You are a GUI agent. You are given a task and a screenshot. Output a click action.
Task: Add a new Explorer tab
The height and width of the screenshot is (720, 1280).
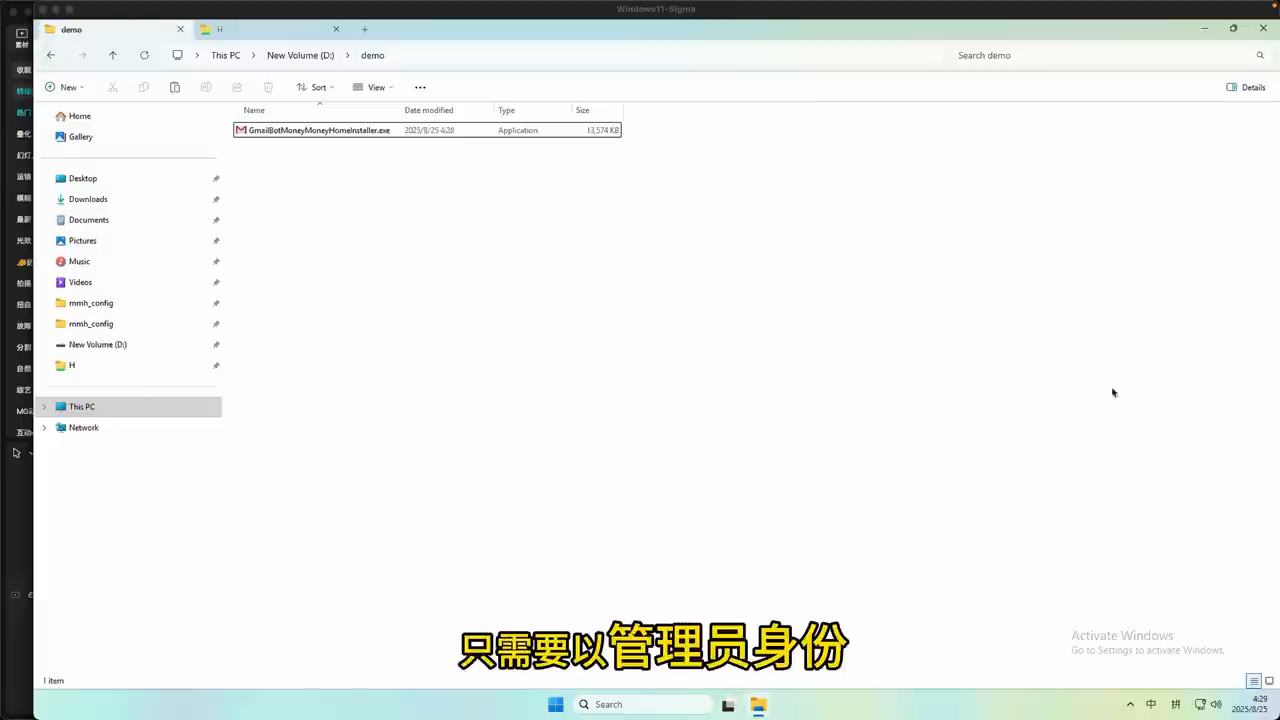click(x=365, y=29)
